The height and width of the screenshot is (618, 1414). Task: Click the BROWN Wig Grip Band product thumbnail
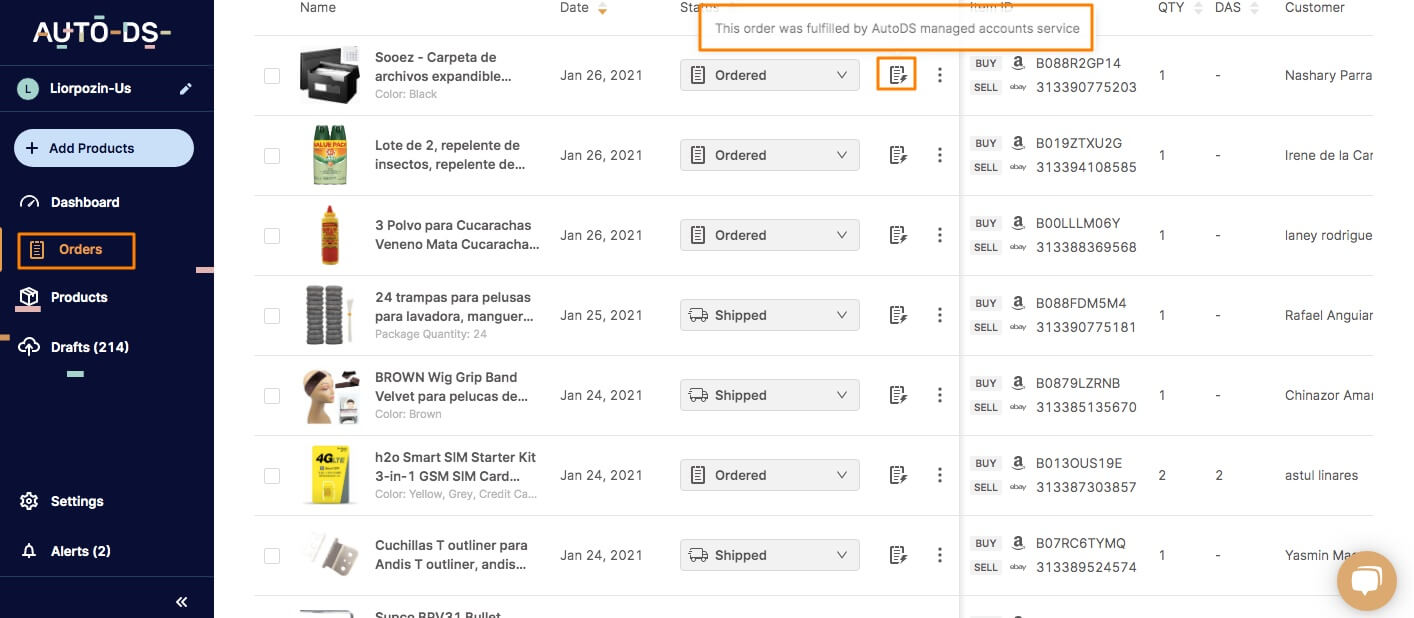pos(330,396)
